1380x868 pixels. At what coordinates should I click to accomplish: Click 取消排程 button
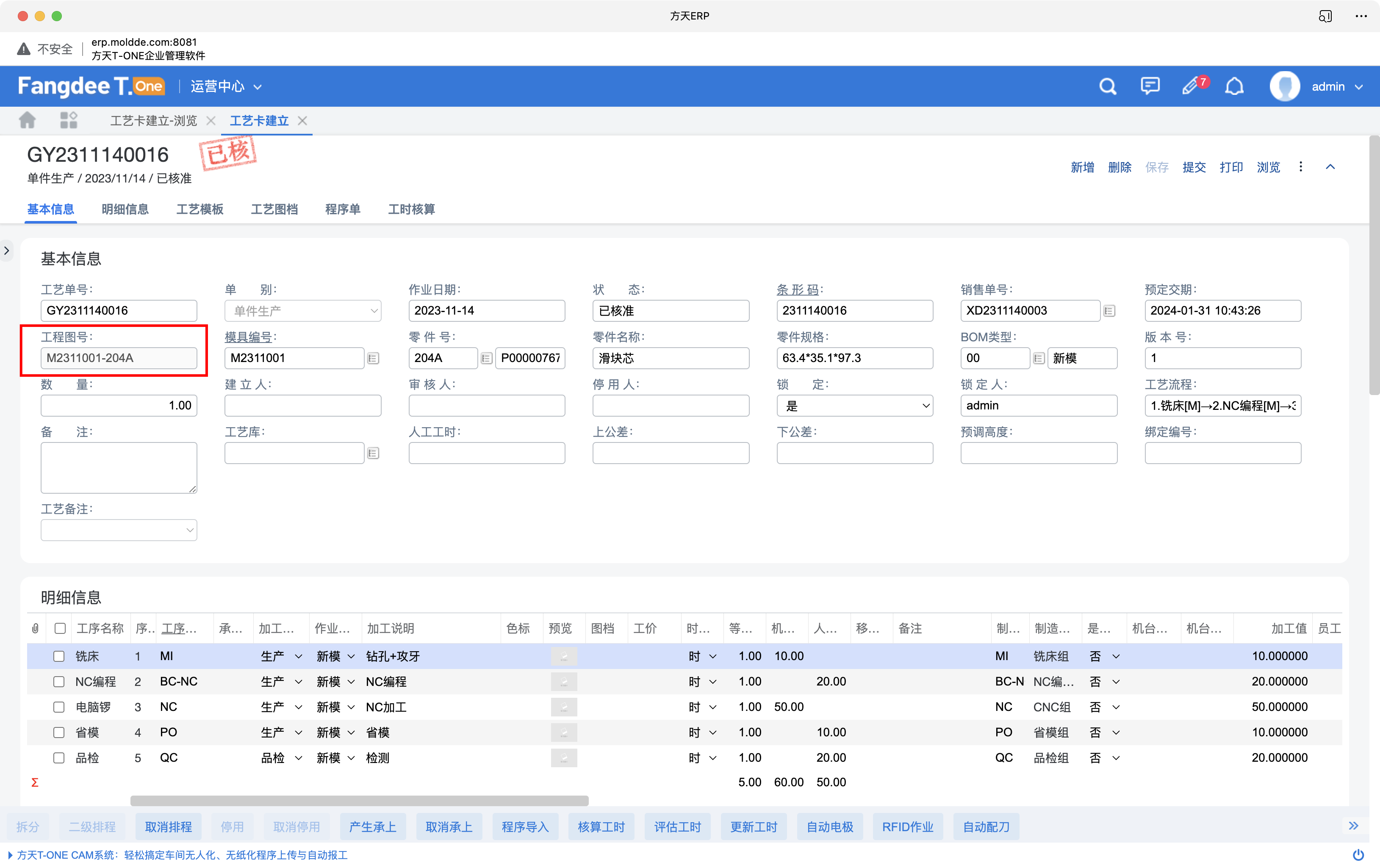169,826
